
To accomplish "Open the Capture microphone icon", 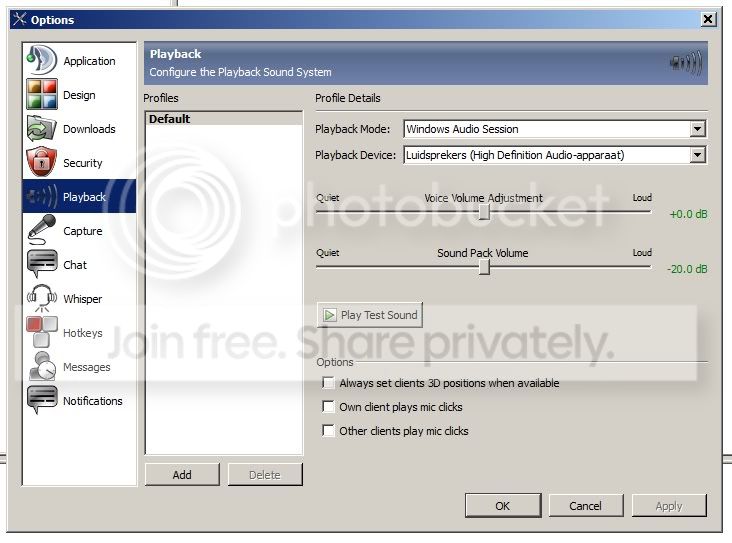I will point(42,230).
